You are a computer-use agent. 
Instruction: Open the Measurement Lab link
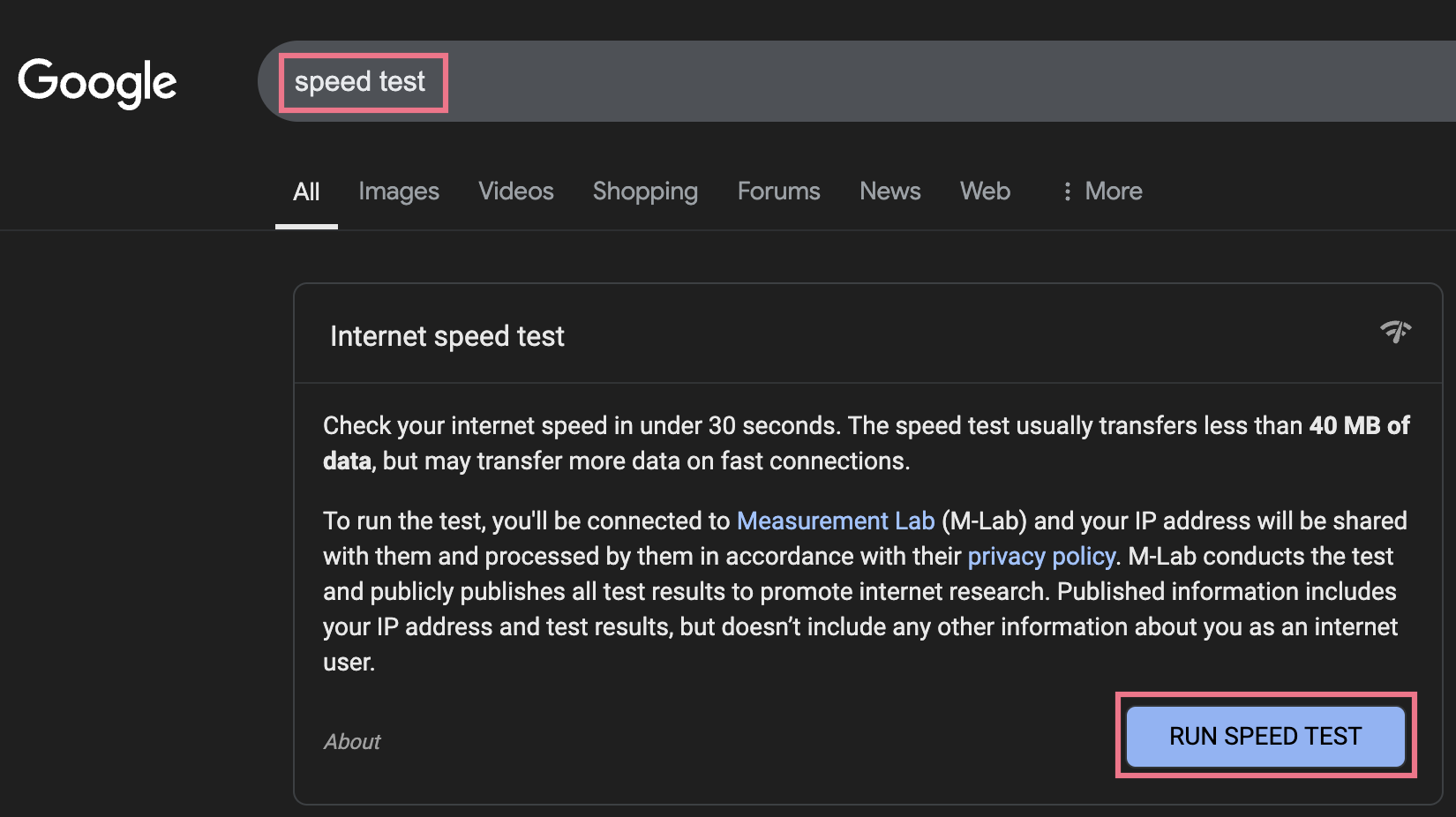pos(835,521)
